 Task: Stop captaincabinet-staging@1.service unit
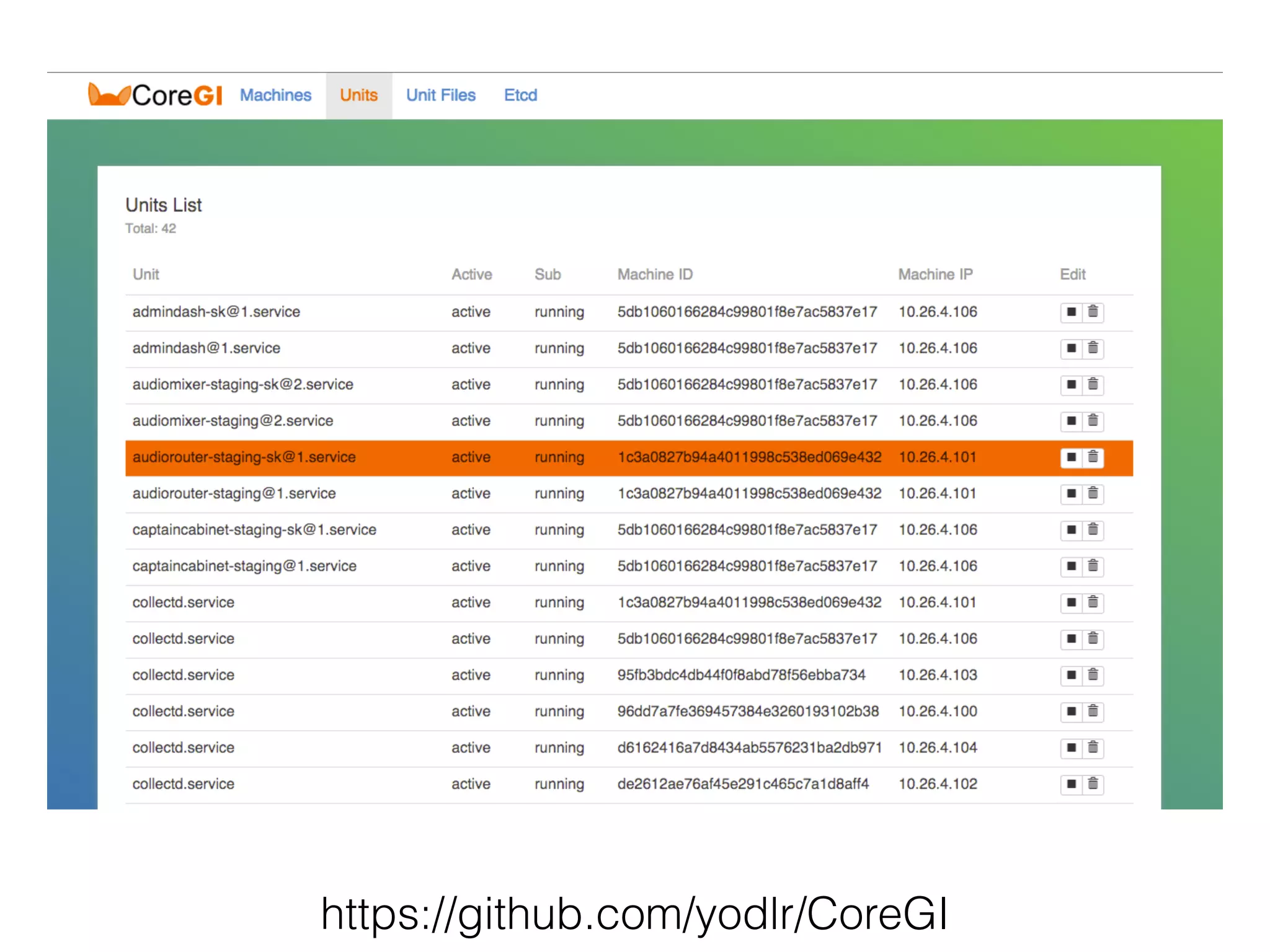point(1071,566)
